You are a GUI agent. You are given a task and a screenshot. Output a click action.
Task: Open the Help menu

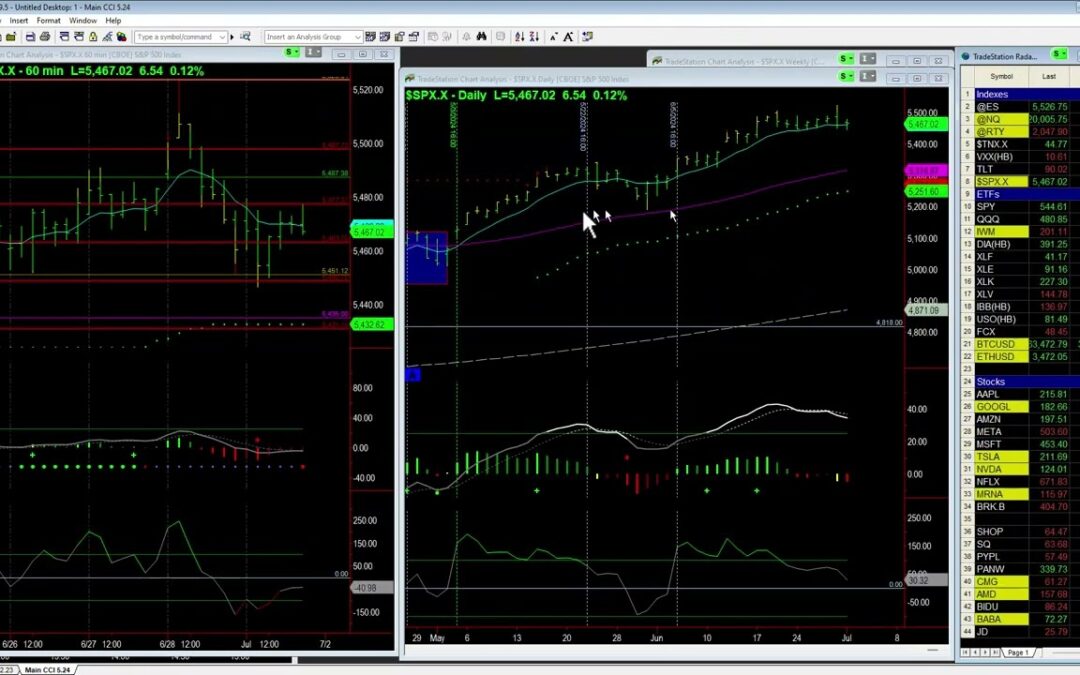pyautogui.click(x=113, y=21)
